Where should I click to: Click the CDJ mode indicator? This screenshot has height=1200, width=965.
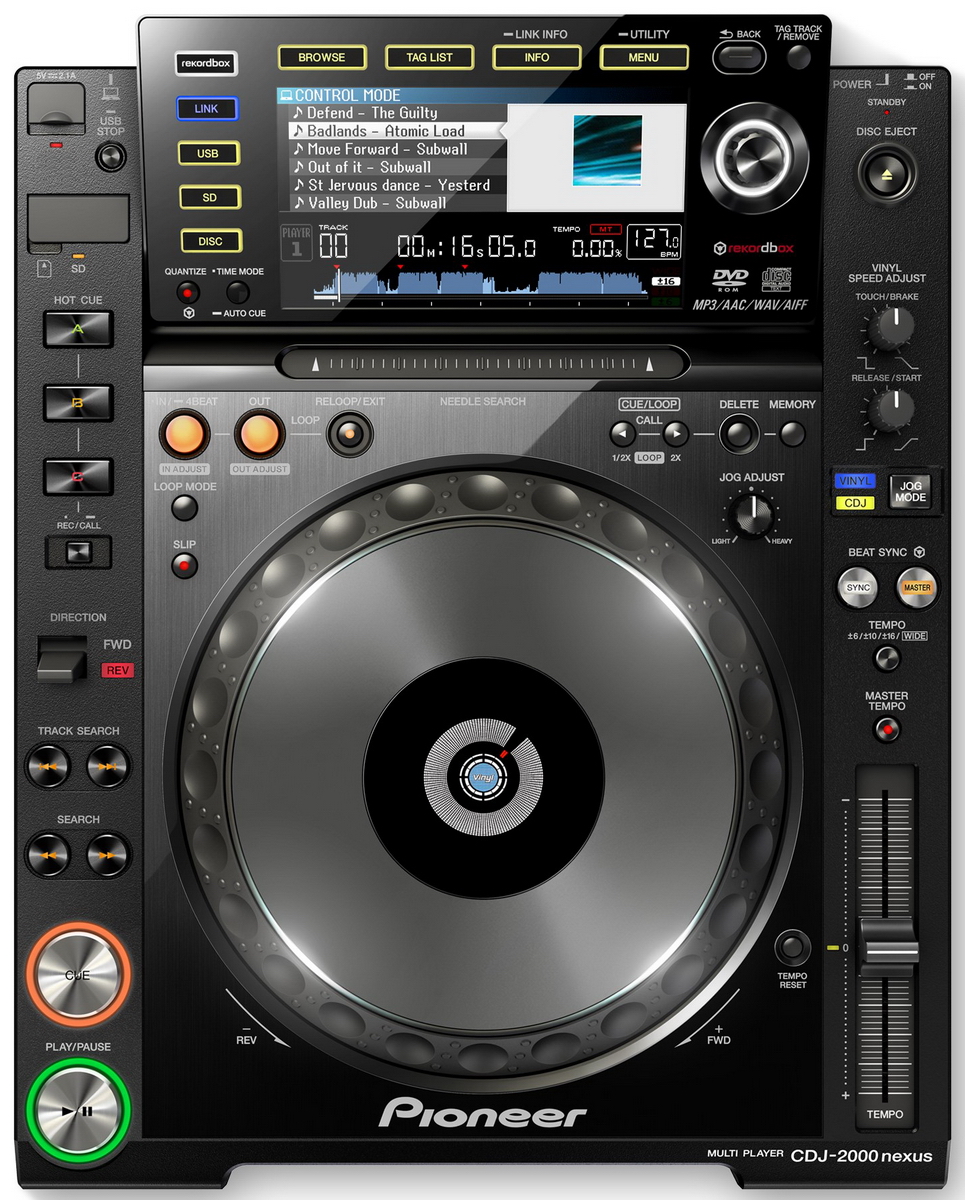coord(855,503)
